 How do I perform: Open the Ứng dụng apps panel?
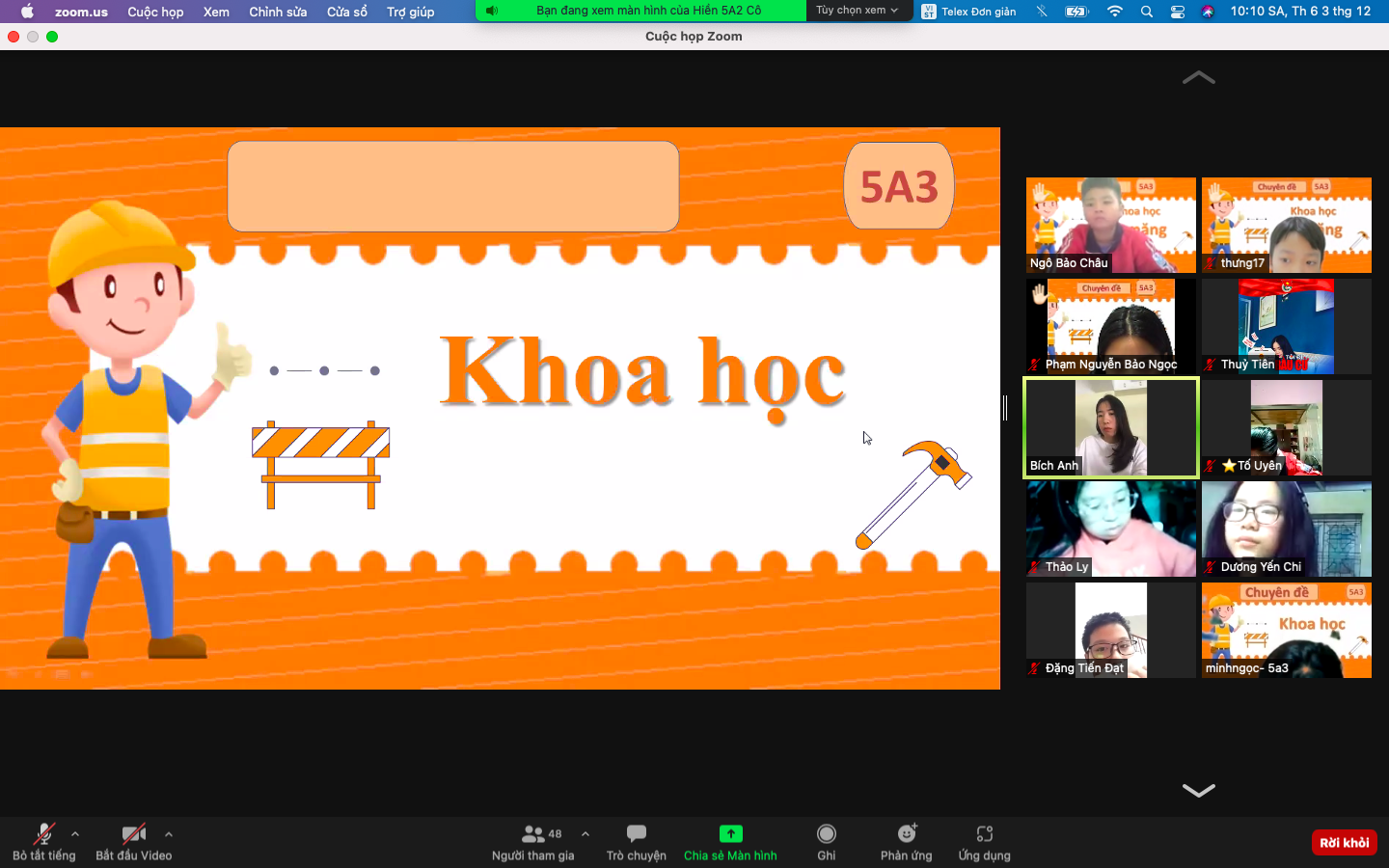point(984,841)
